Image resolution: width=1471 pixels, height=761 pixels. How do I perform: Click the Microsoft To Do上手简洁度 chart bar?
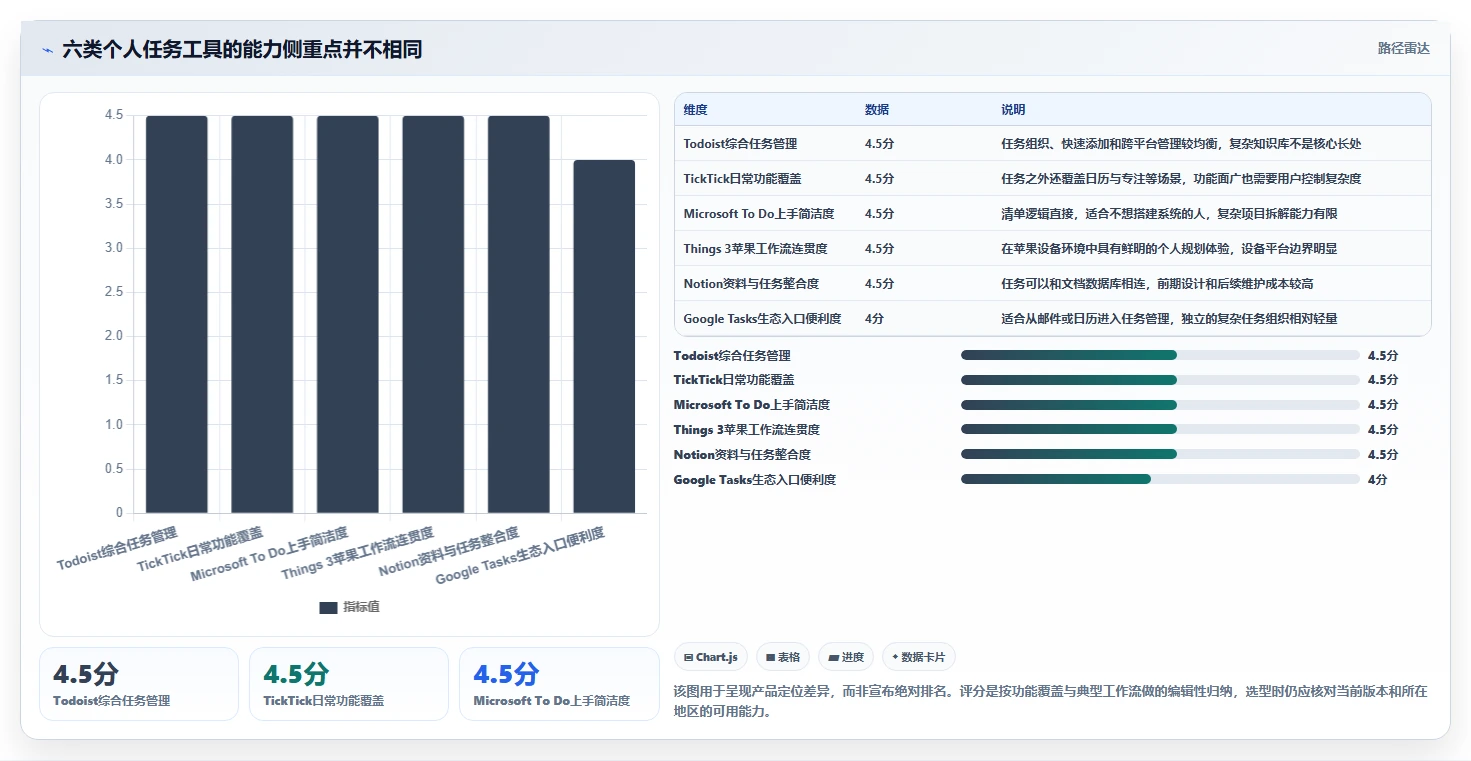348,314
